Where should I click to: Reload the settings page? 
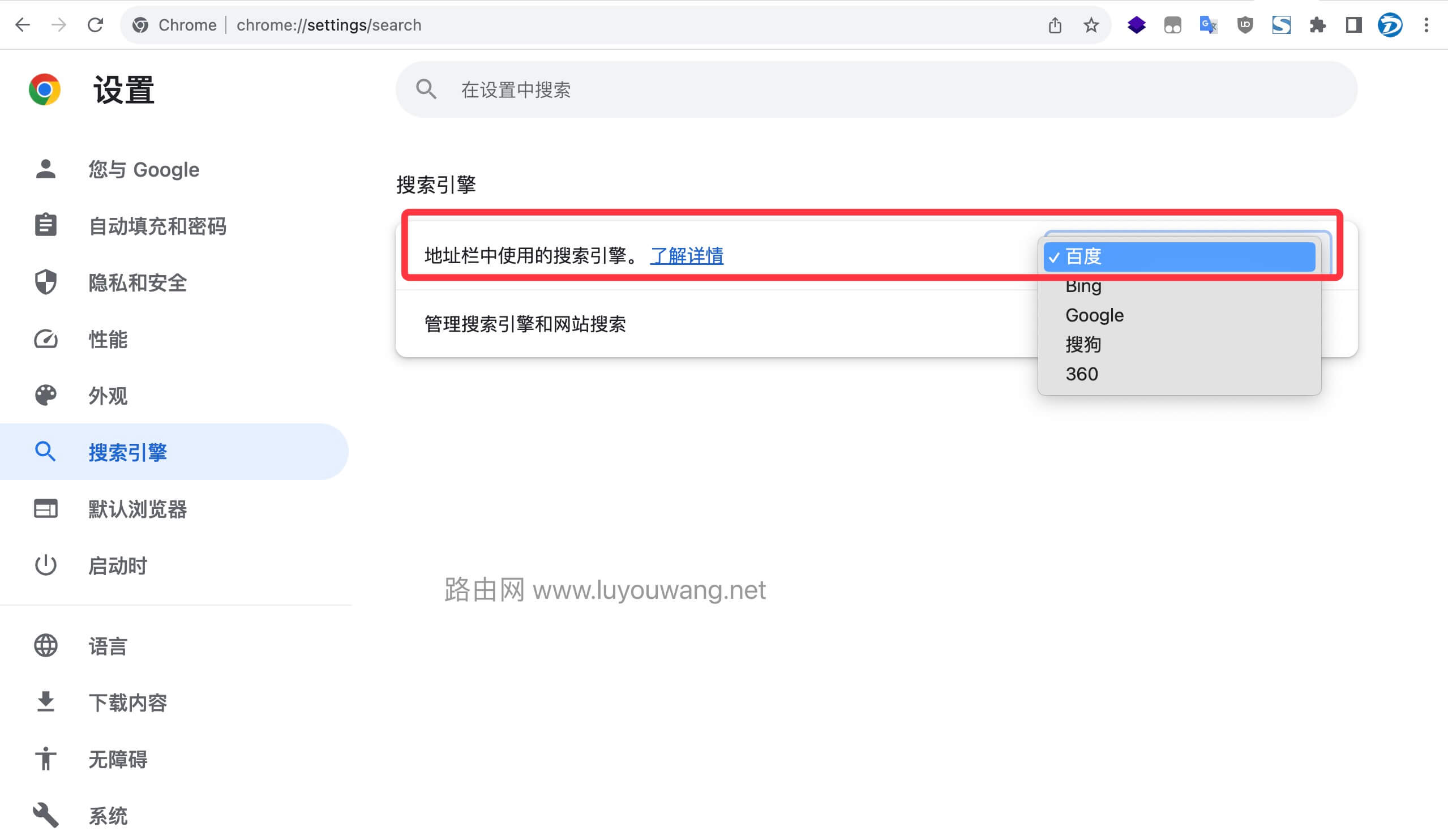click(x=96, y=25)
